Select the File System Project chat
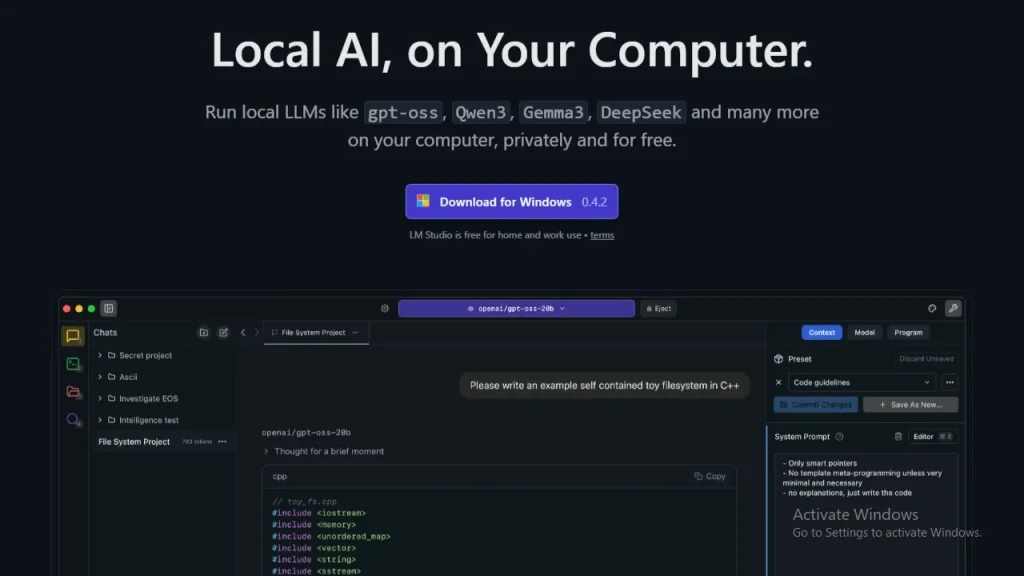1024x576 pixels. [162, 441]
